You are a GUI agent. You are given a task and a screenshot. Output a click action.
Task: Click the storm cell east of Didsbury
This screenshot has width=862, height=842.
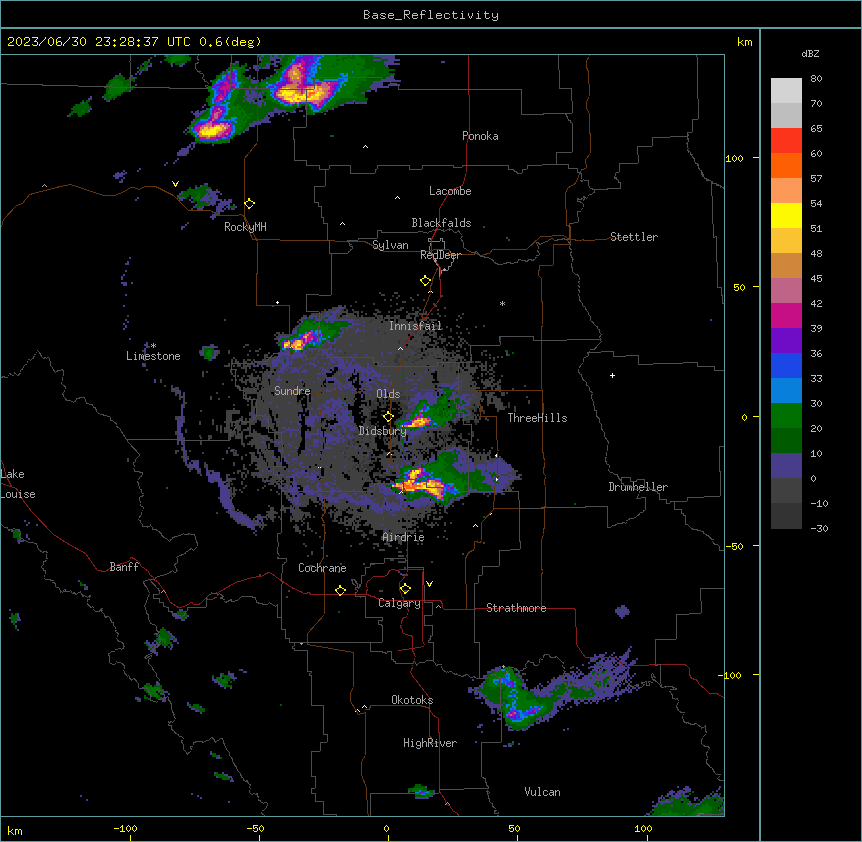point(419,422)
